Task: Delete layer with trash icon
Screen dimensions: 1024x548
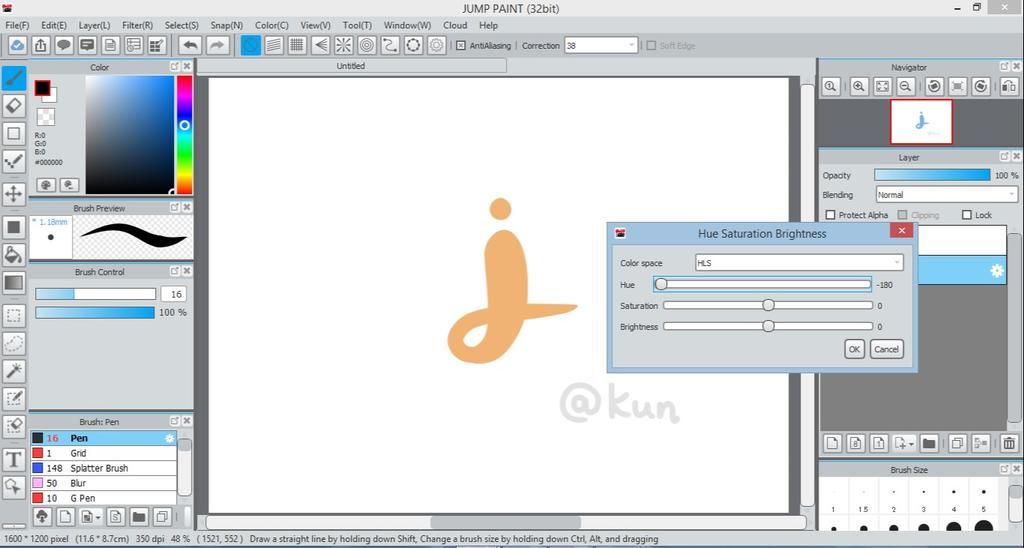Action: pos(1010,443)
